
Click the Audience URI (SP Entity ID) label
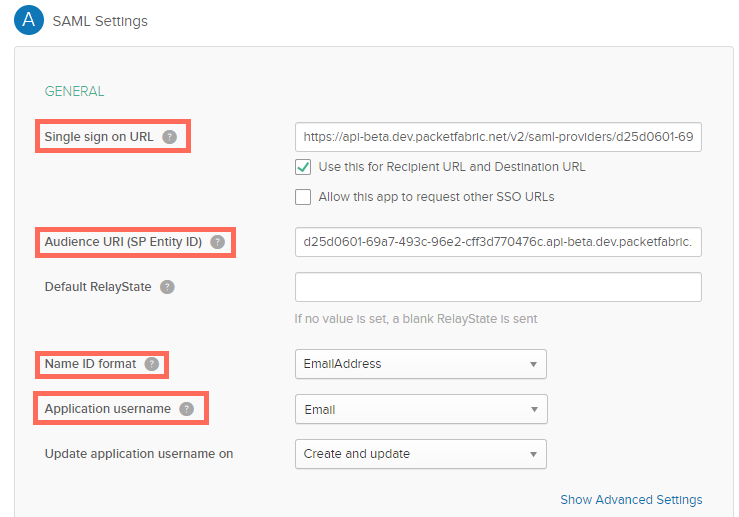click(123, 242)
